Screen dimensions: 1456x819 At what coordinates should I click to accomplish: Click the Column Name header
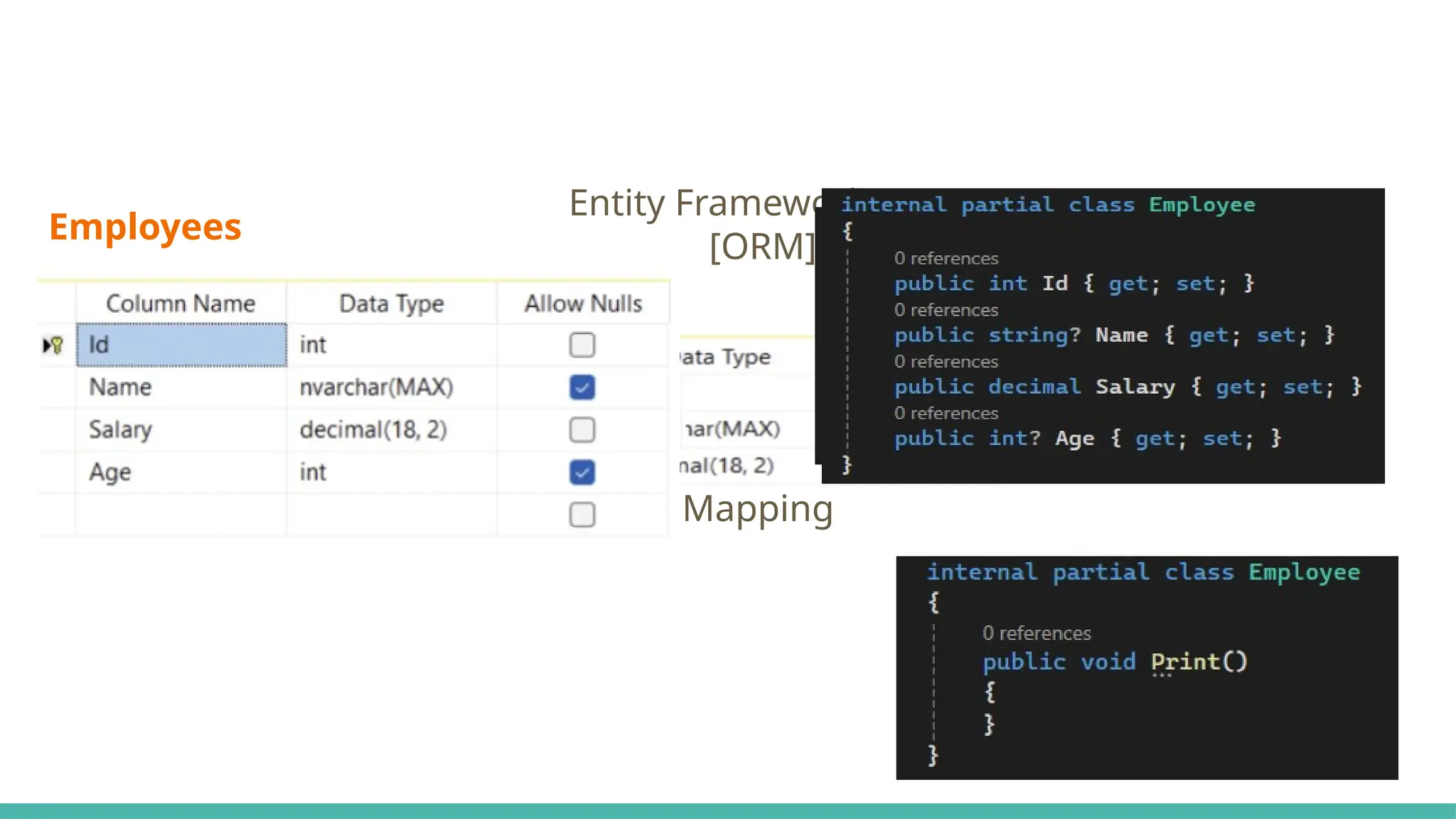181,304
